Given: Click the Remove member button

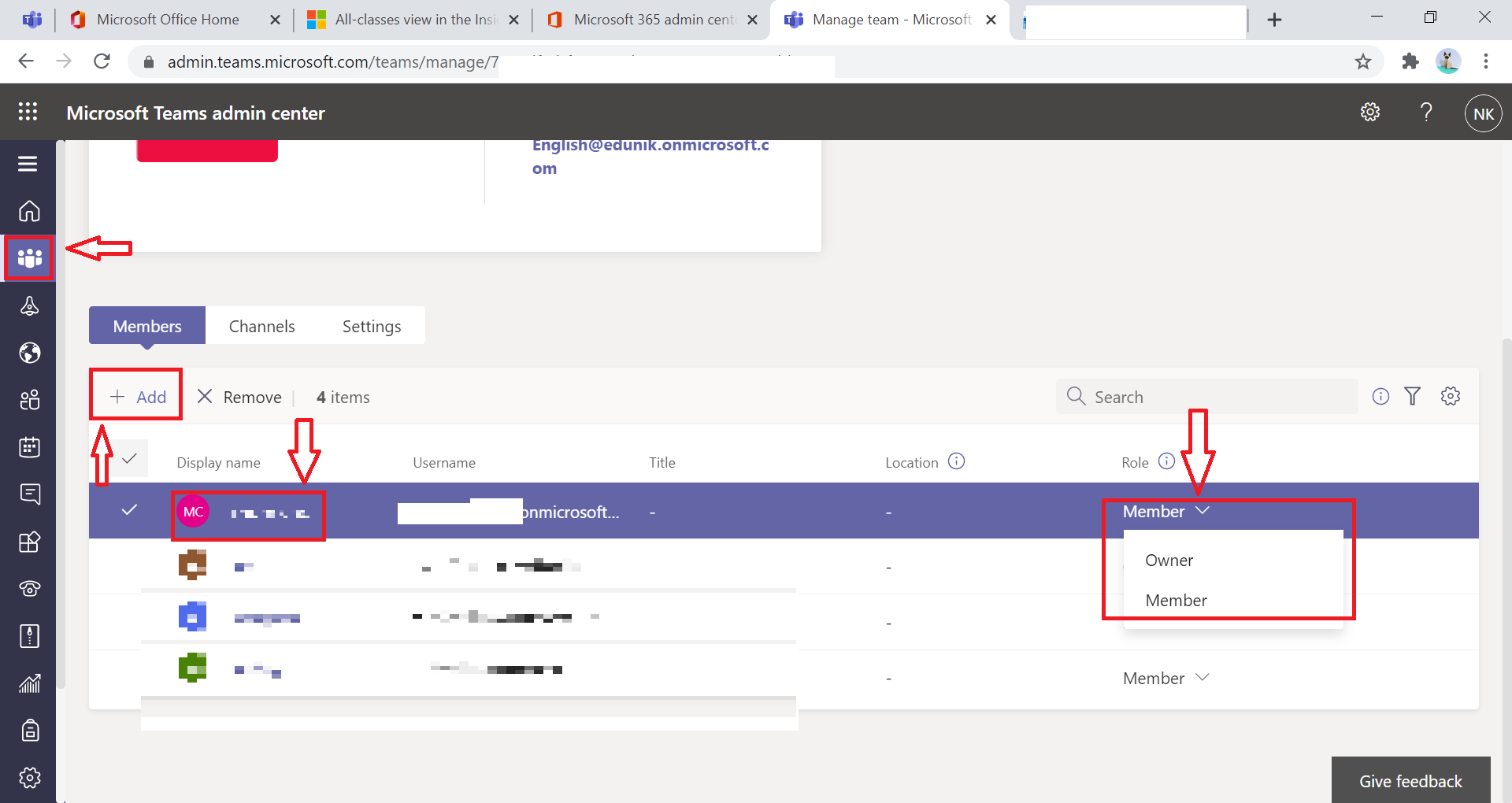Looking at the screenshot, I should point(239,397).
